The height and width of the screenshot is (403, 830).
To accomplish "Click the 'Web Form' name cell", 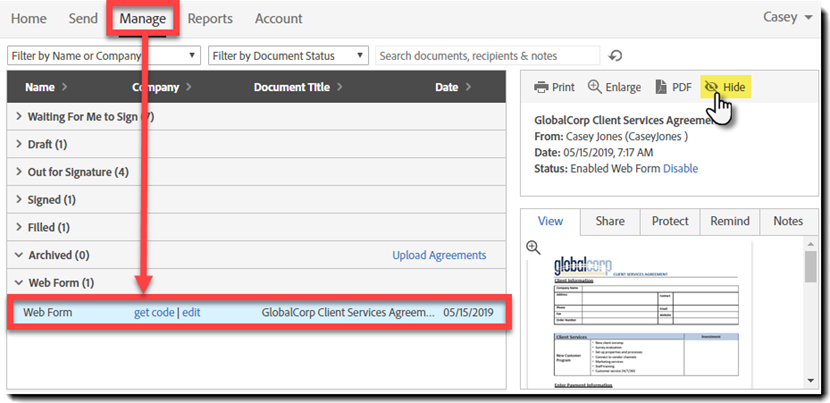I will click(48, 312).
